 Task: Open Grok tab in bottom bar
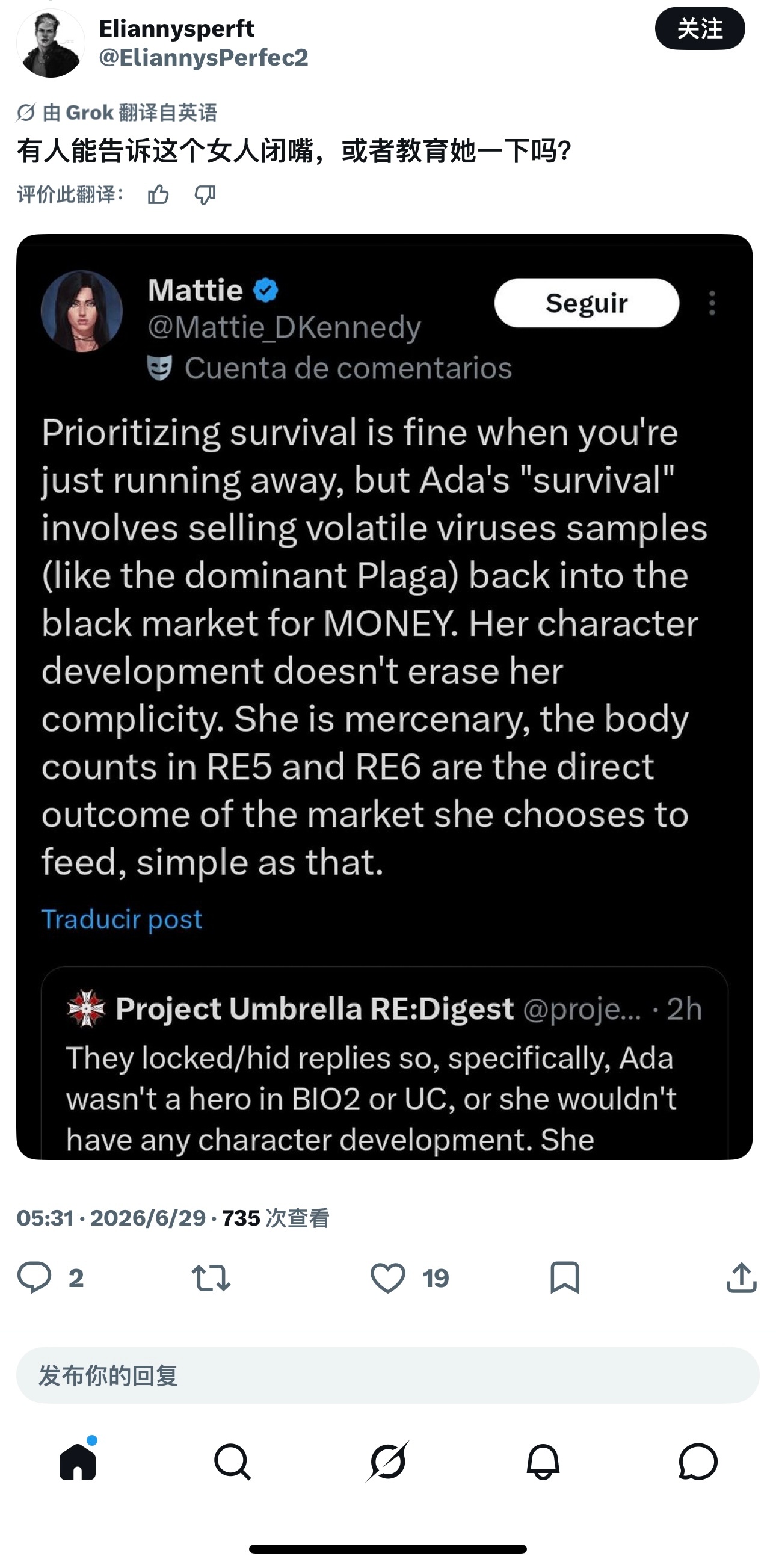coord(387,1461)
